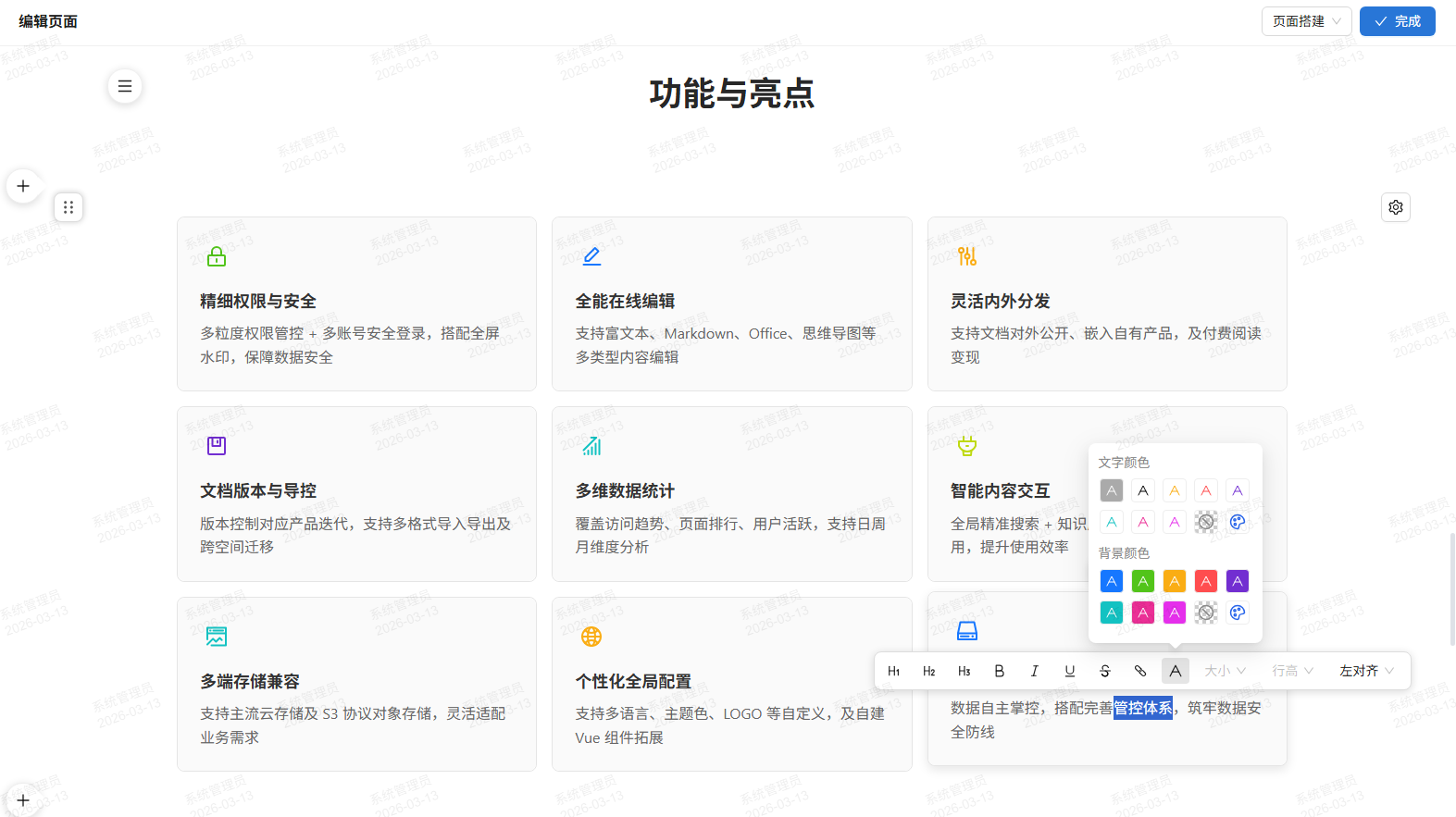This screenshot has height=817, width=1456.
Task: Toggle underline formatting
Action: (x=1070, y=671)
